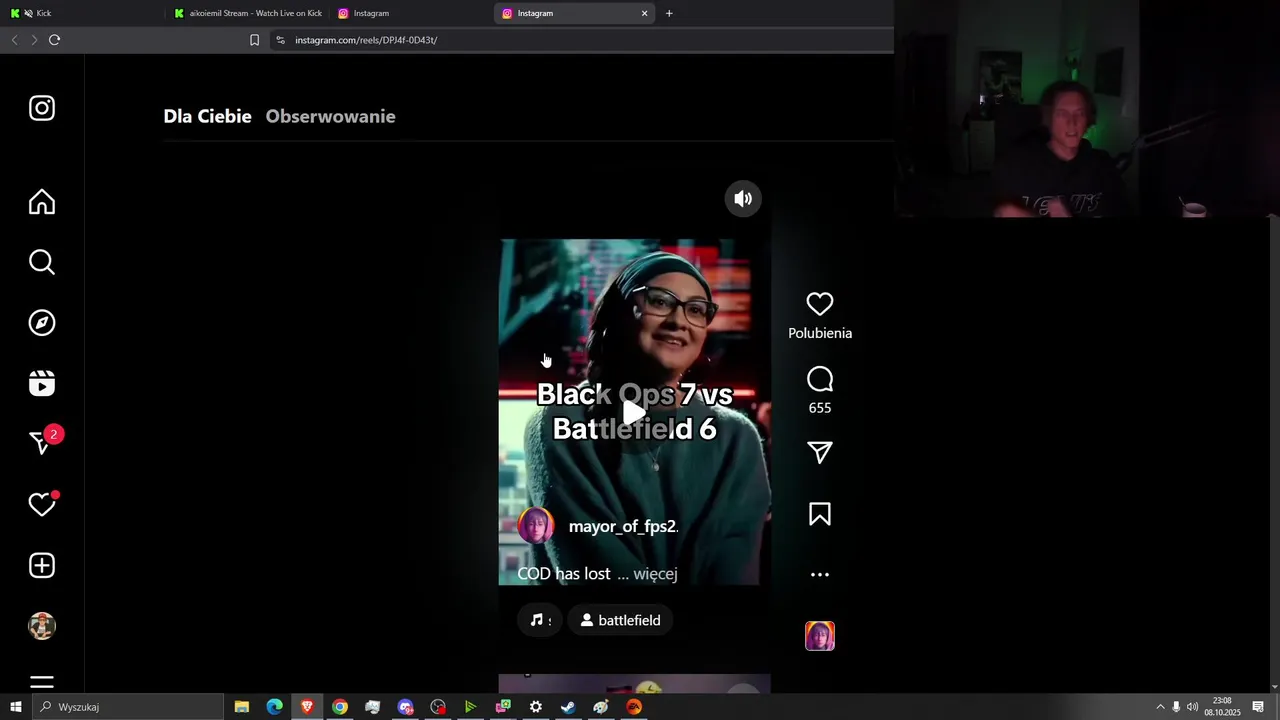Open own profile avatar in sidebar

pyautogui.click(x=42, y=626)
